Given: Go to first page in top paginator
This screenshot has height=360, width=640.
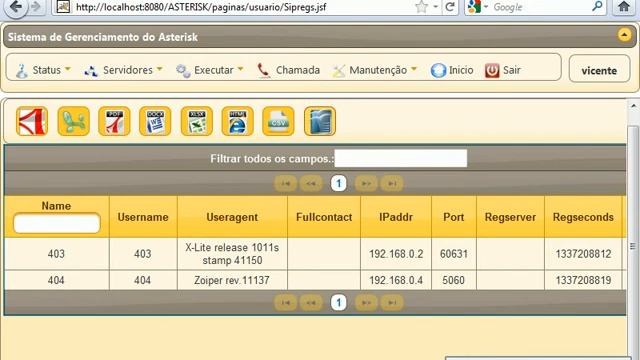Looking at the screenshot, I should click(285, 184).
